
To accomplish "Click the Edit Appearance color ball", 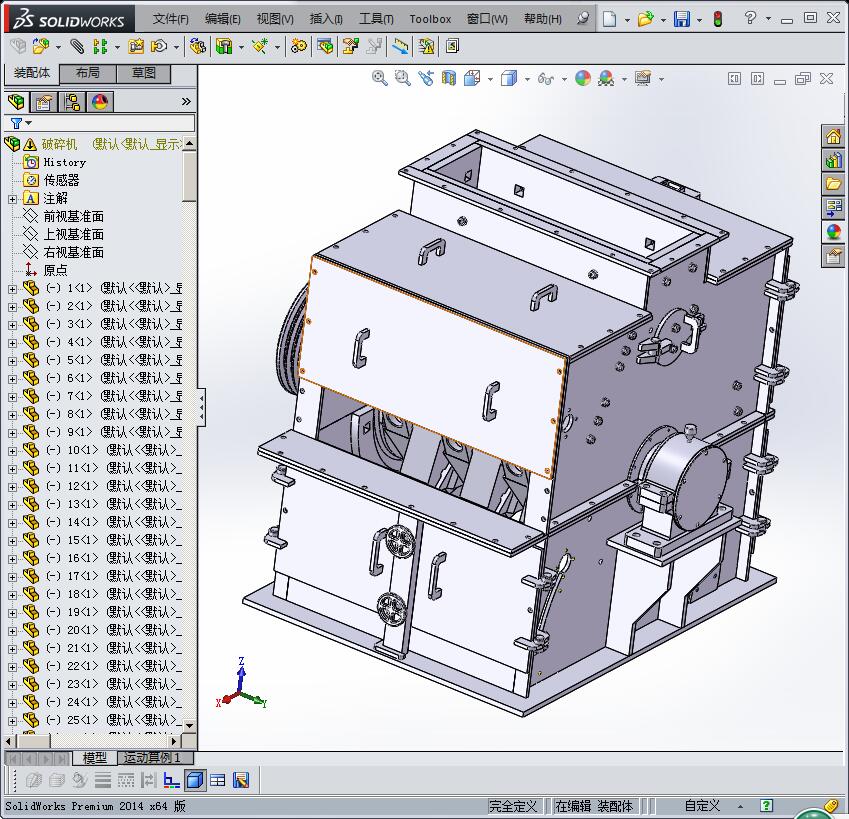I will [x=583, y=78].
